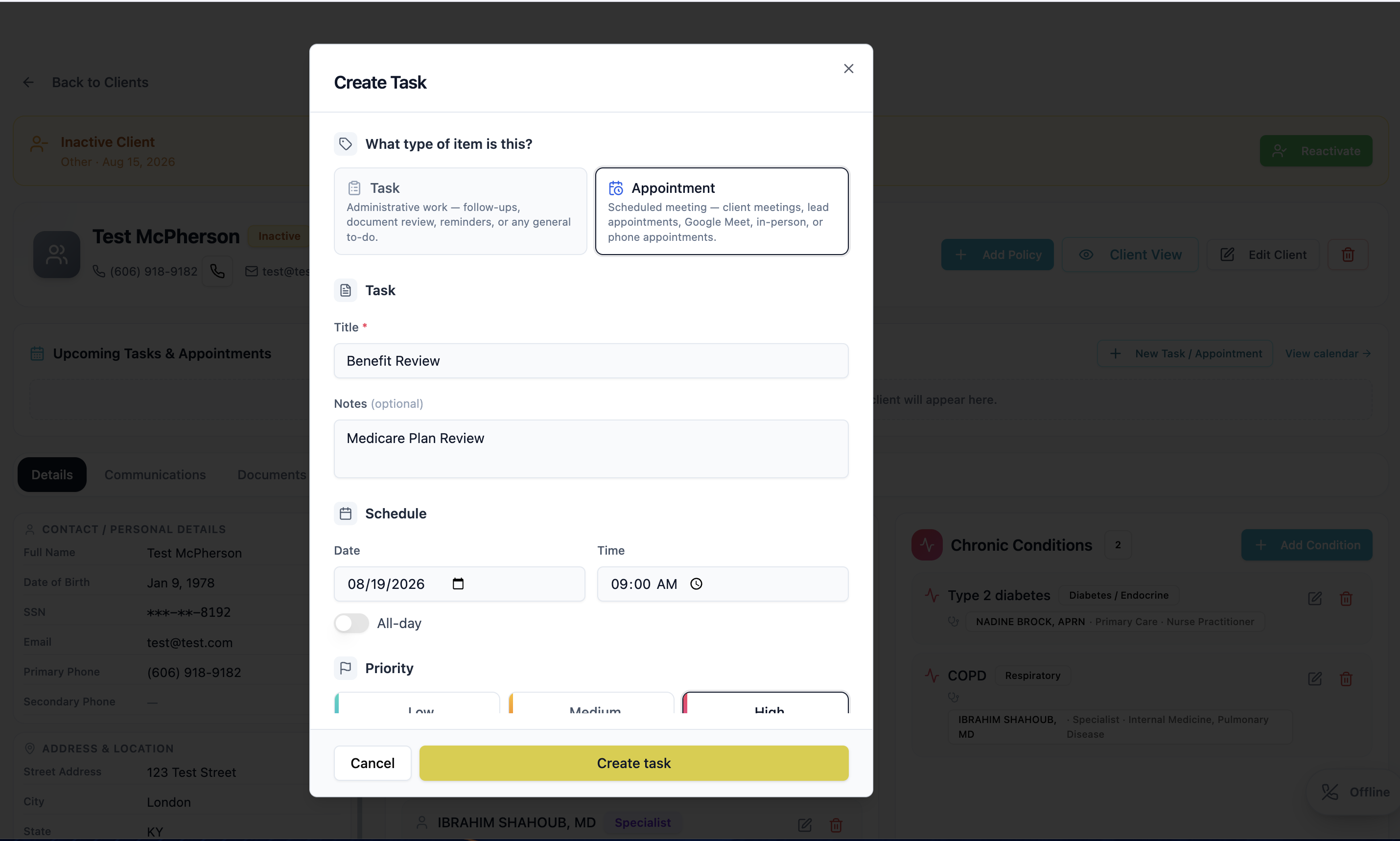1400x841 pixels.
Task: Click the Notes text area
Action: click(x=591, y=449)
